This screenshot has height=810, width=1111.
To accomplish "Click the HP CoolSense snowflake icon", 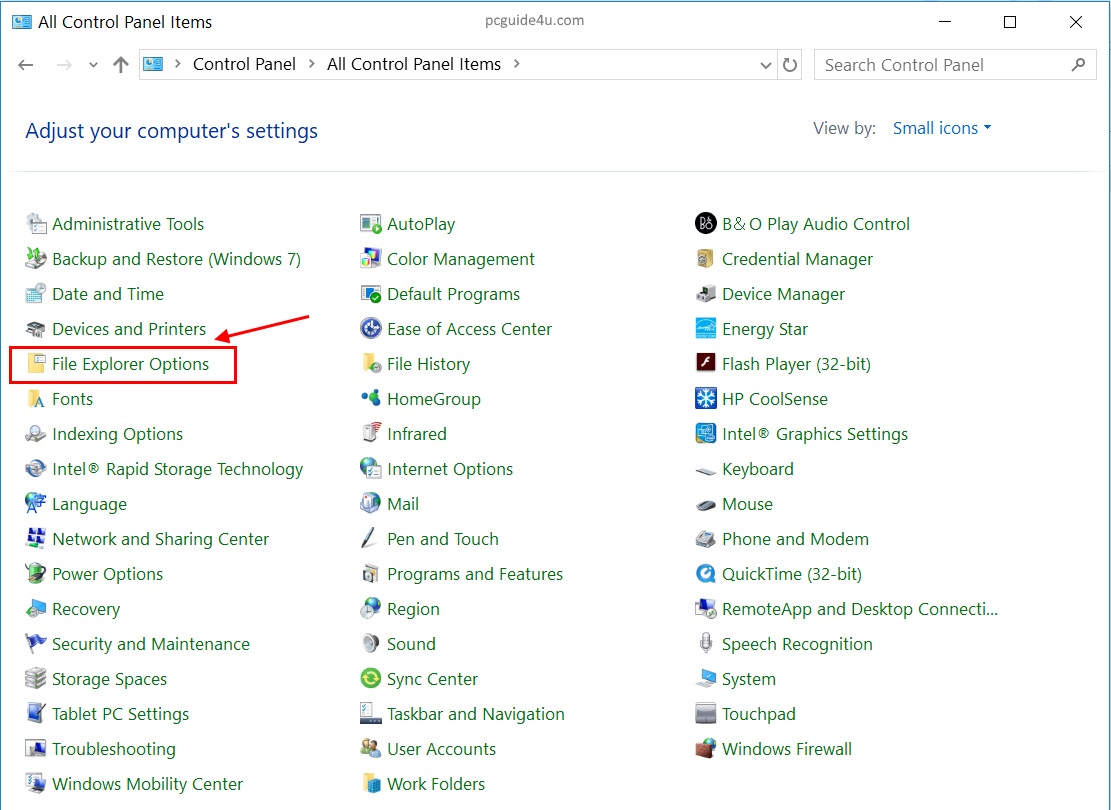I will (706, 399).
